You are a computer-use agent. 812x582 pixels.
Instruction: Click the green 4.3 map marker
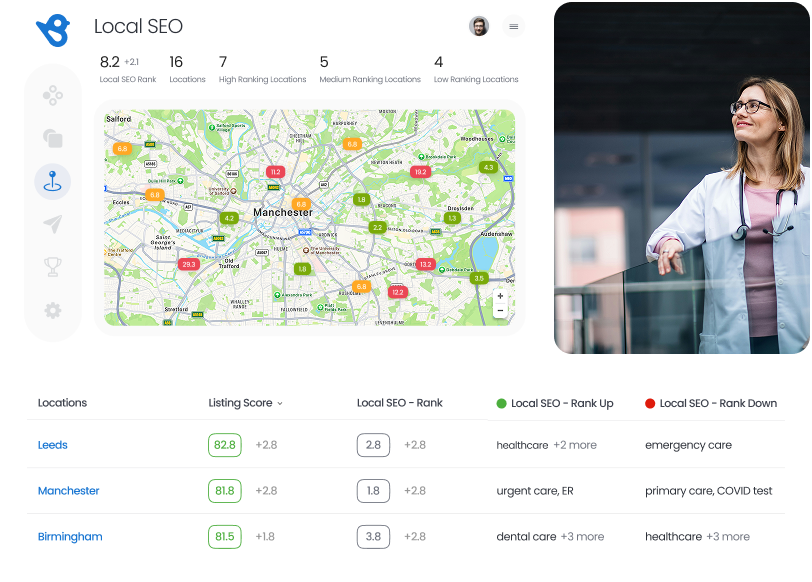488,167
